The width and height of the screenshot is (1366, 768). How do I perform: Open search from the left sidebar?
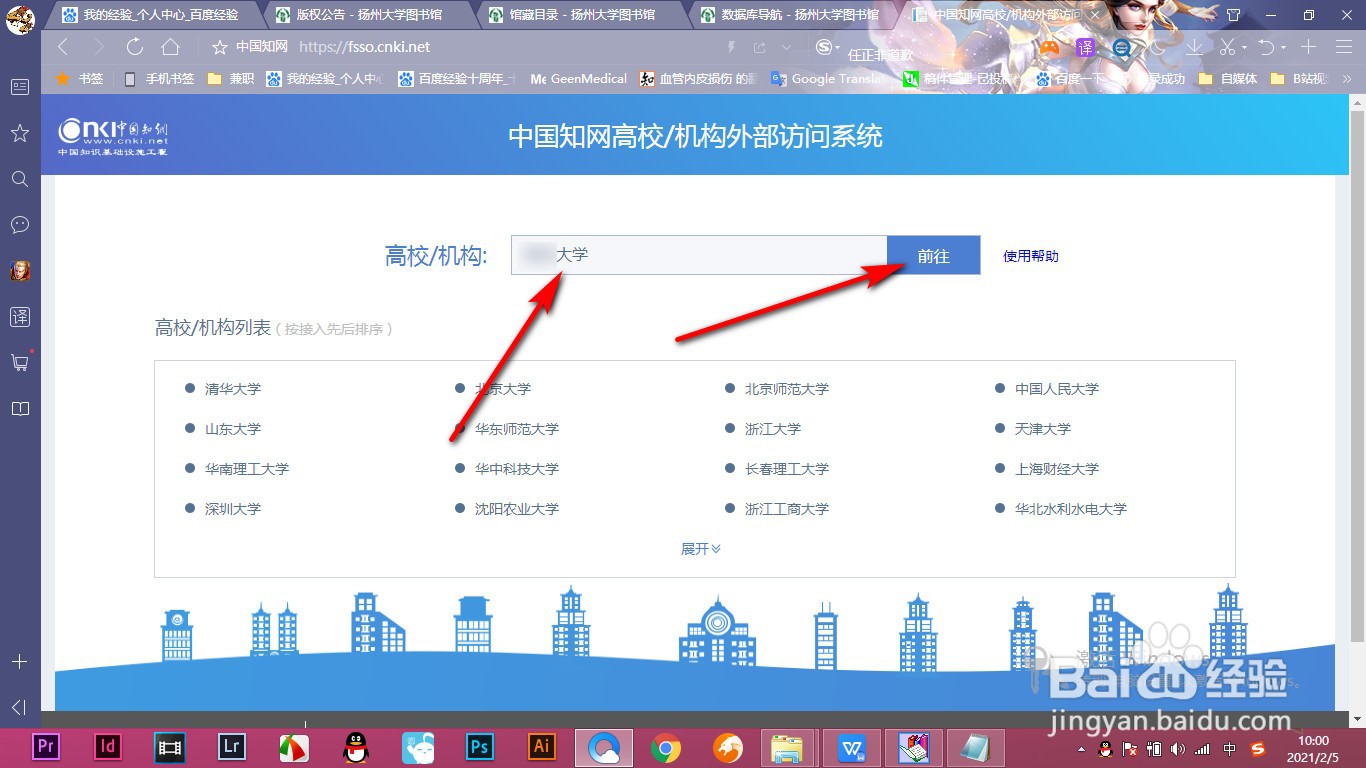pyautogui.click(x=20, y=179)
